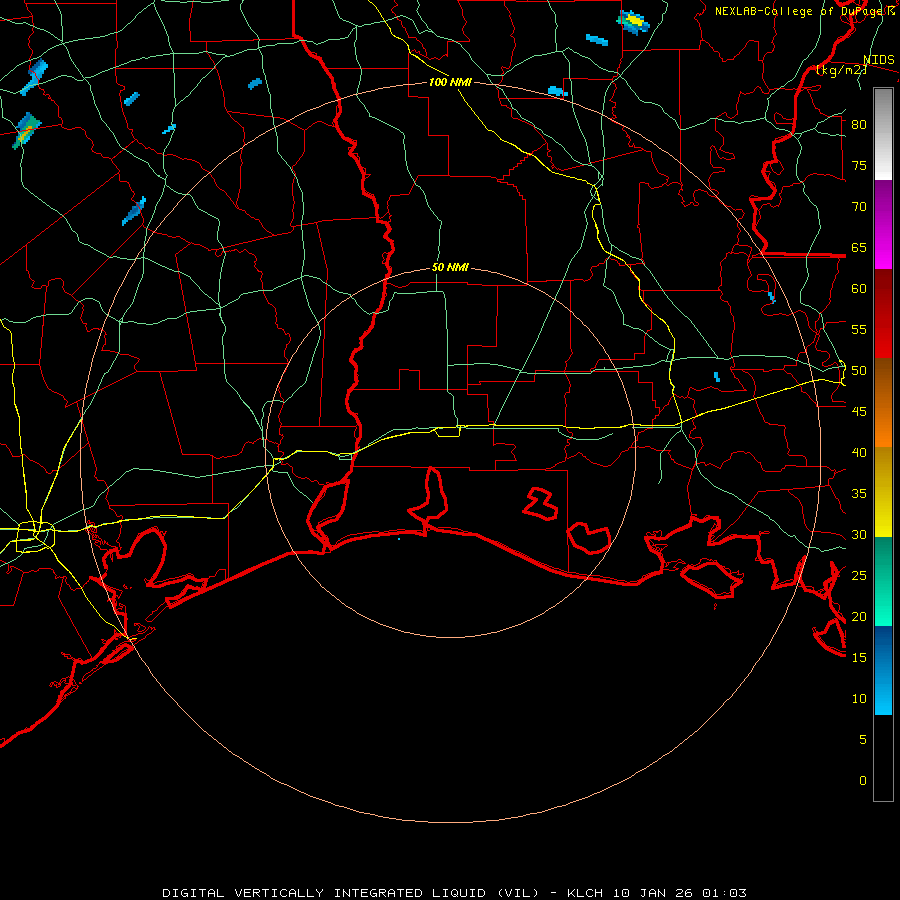Select the magenta-purple segment of the color bar

883,224
